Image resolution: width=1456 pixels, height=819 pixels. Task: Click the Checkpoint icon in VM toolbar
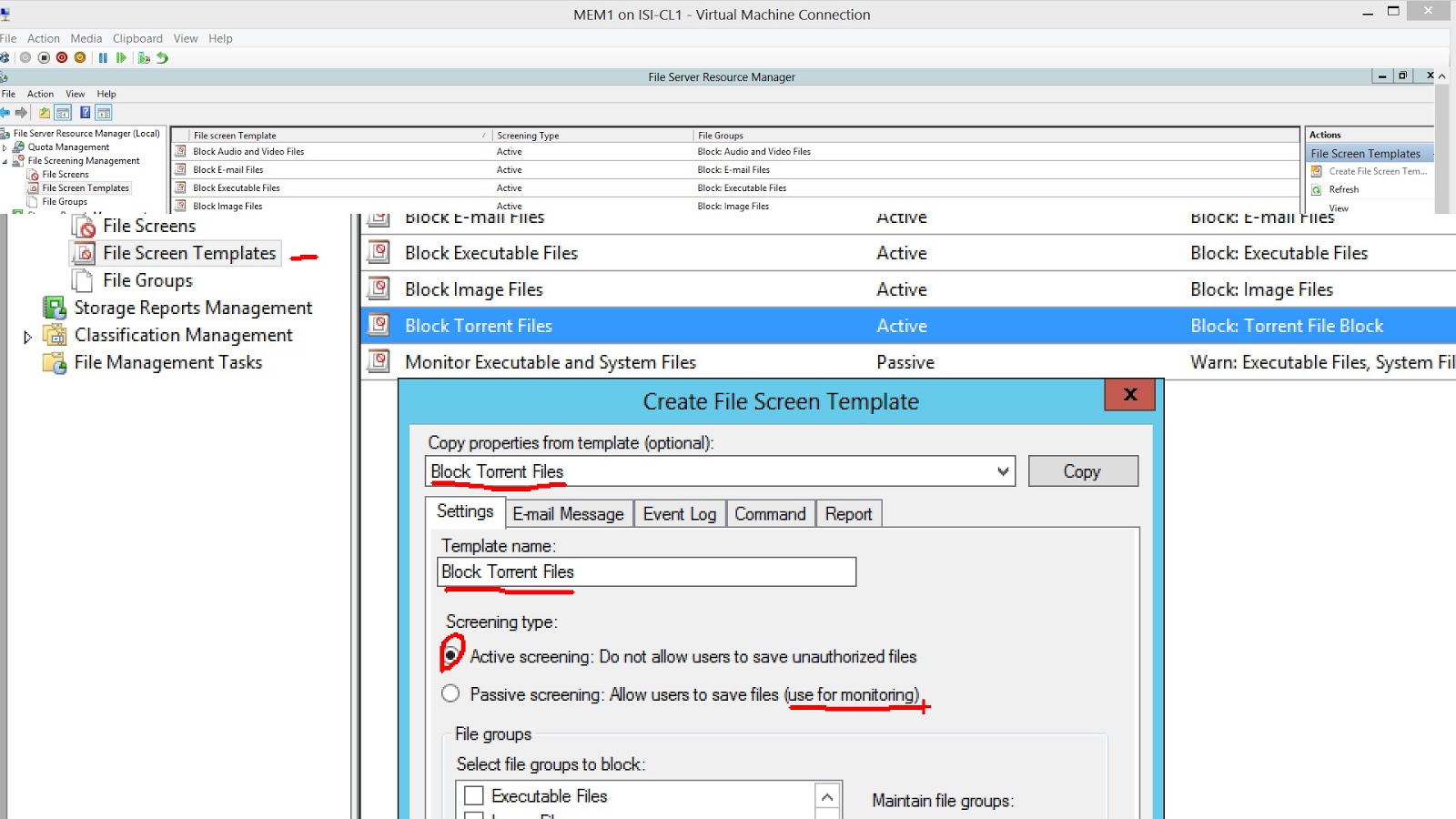pyautogui.click(x=144, y=57)
